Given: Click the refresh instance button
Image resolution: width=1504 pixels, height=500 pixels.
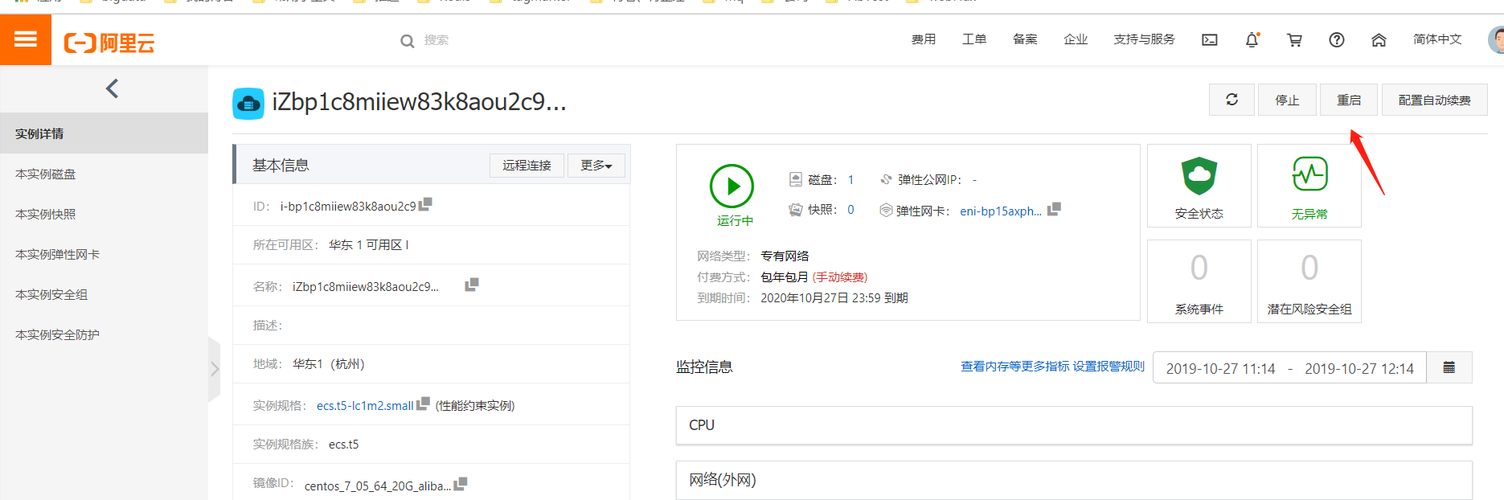Looking at the screenshot, I should tap(1232, 100).
